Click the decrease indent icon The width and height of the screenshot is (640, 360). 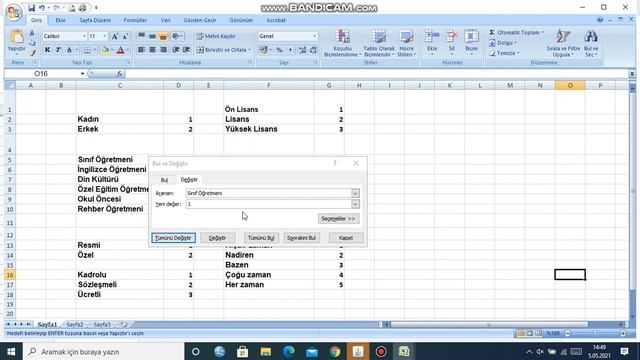pyautogui.click(x=176, y=50)
